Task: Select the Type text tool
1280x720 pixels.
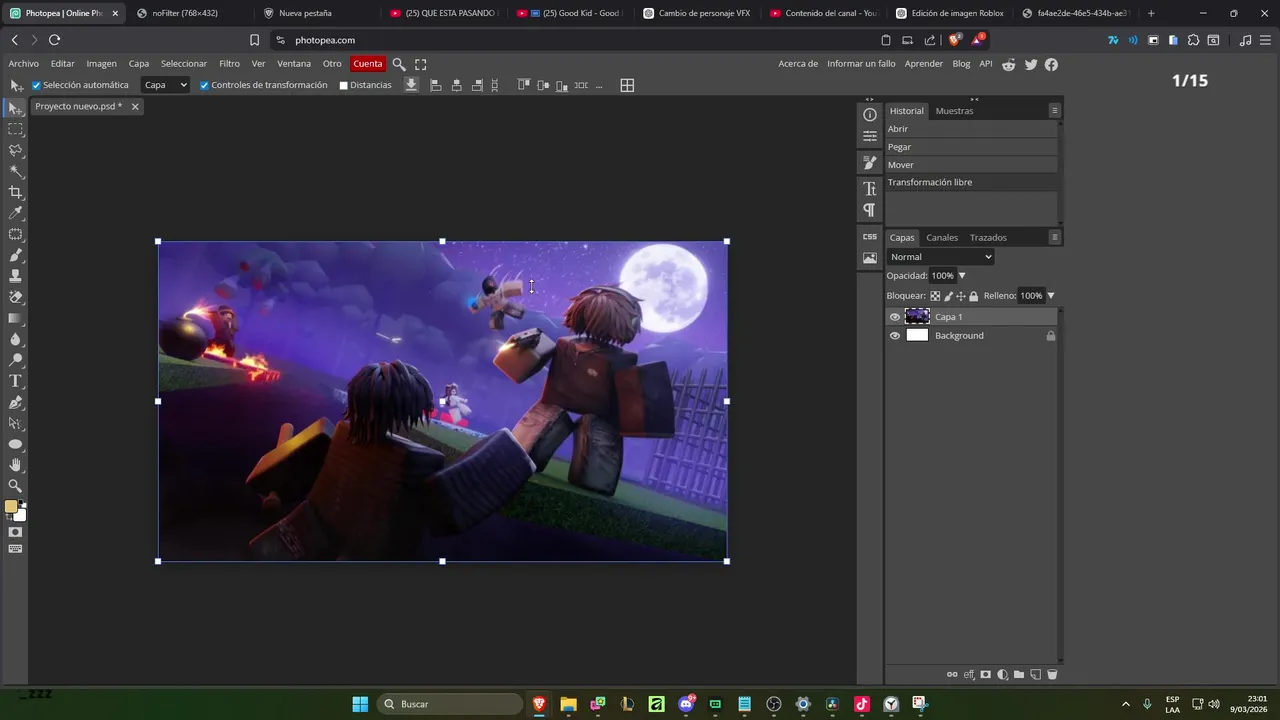Action: point(15,381)
